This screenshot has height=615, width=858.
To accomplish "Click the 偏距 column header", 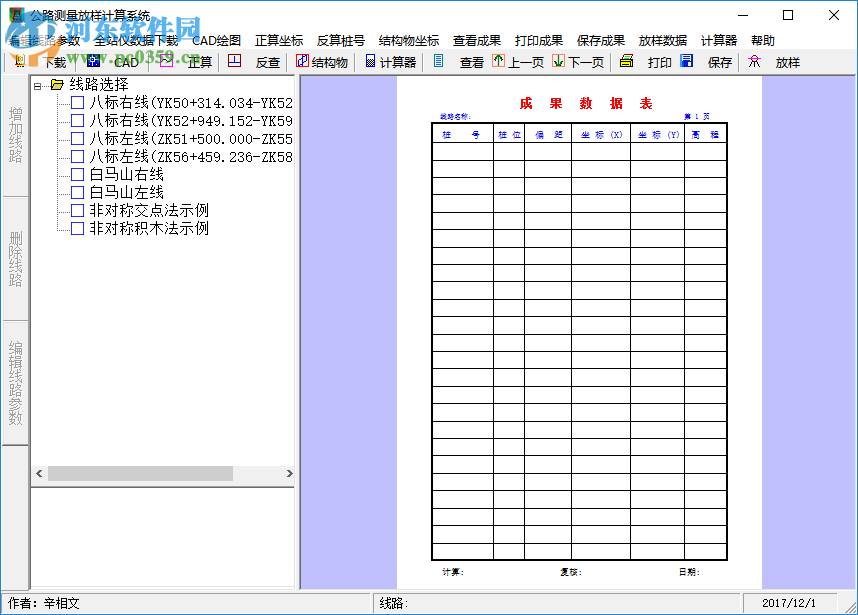I will 548,135.
